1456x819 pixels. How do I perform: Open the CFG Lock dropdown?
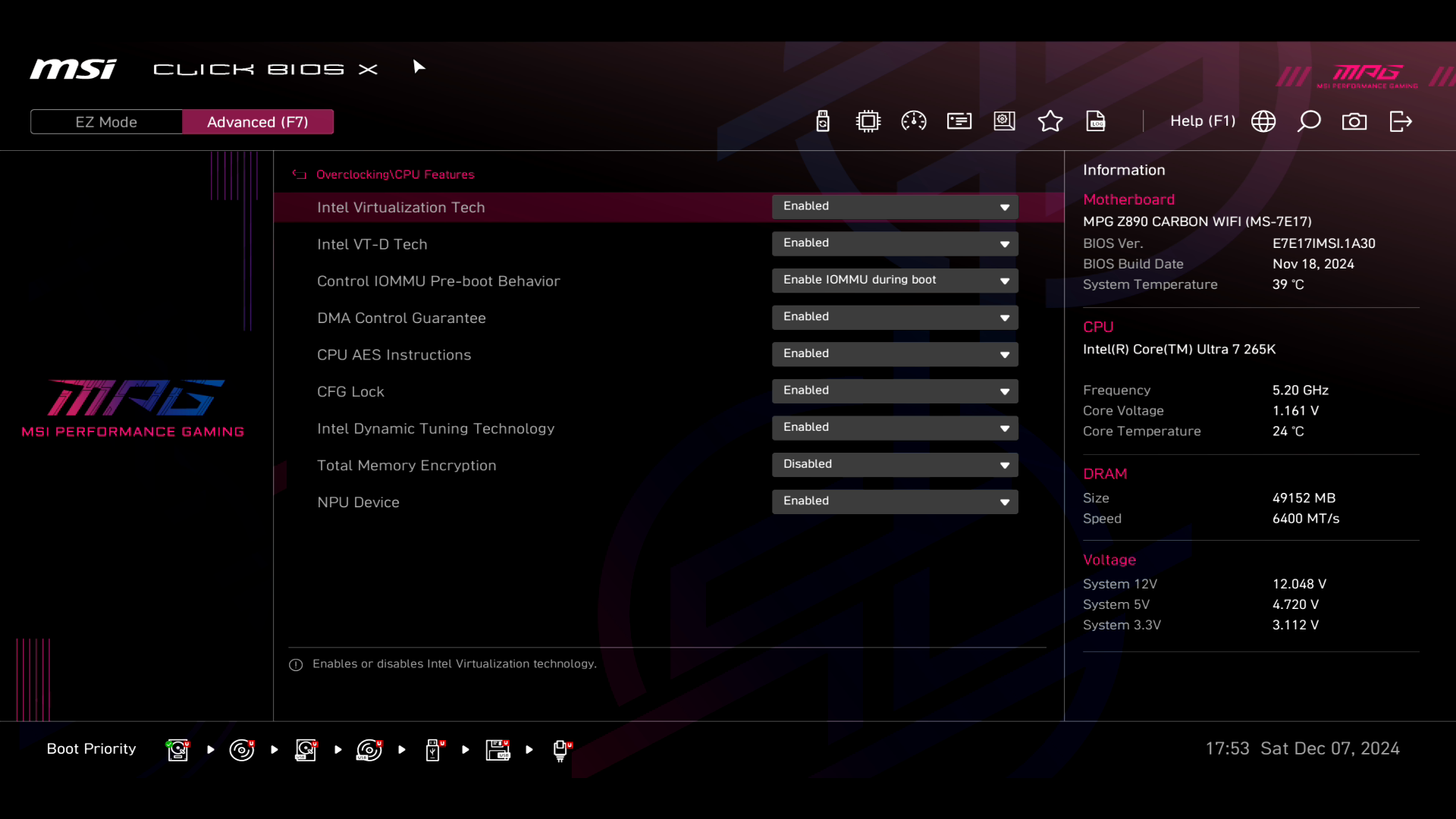(x=895, y=391)
